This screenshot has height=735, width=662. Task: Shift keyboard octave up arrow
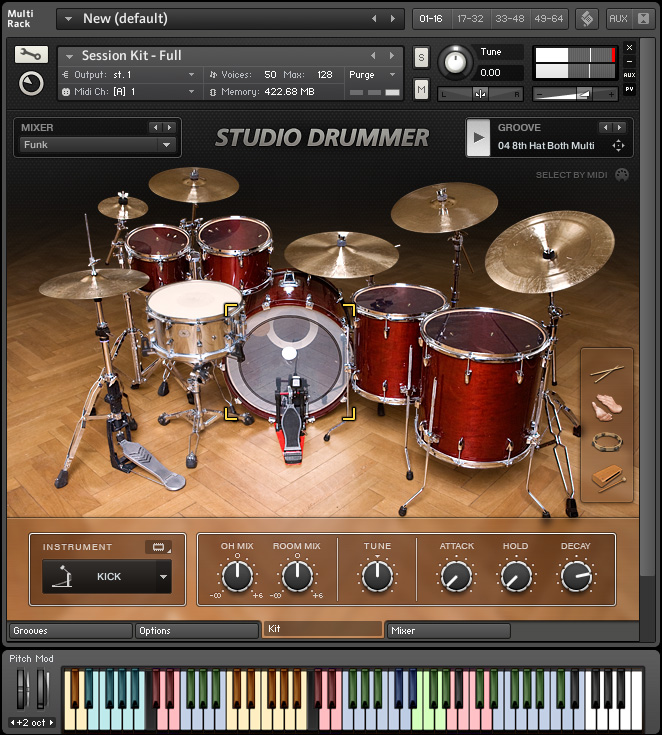51,722
